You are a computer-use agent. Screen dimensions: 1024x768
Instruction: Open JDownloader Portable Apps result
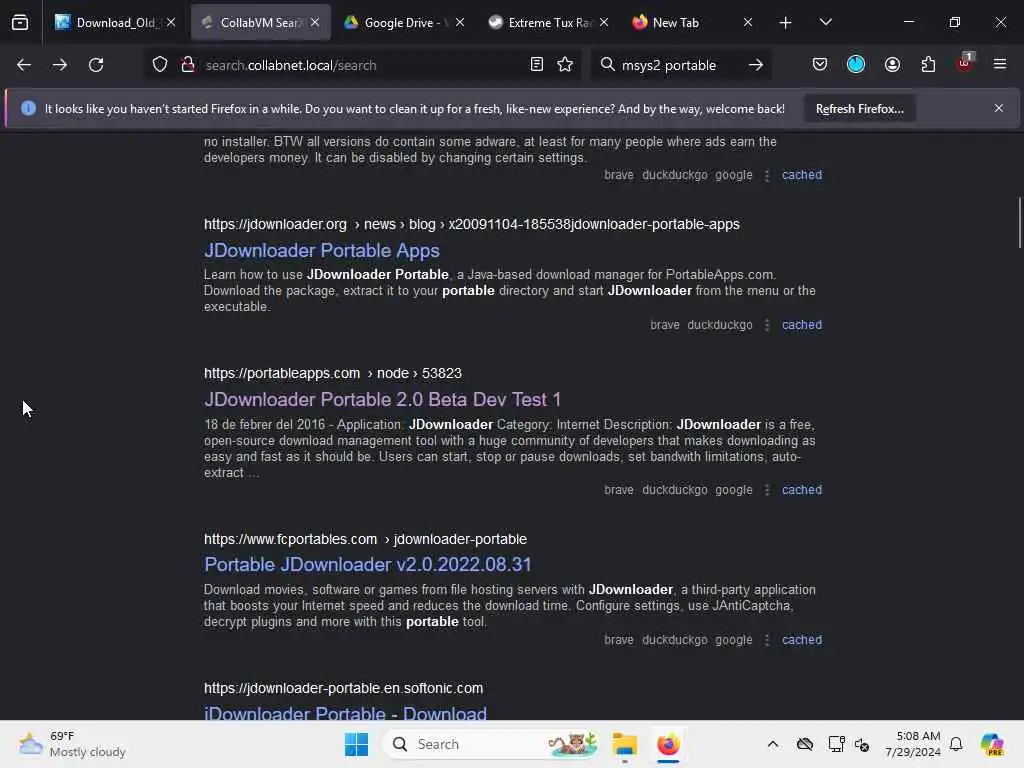(x=321, y=251)
